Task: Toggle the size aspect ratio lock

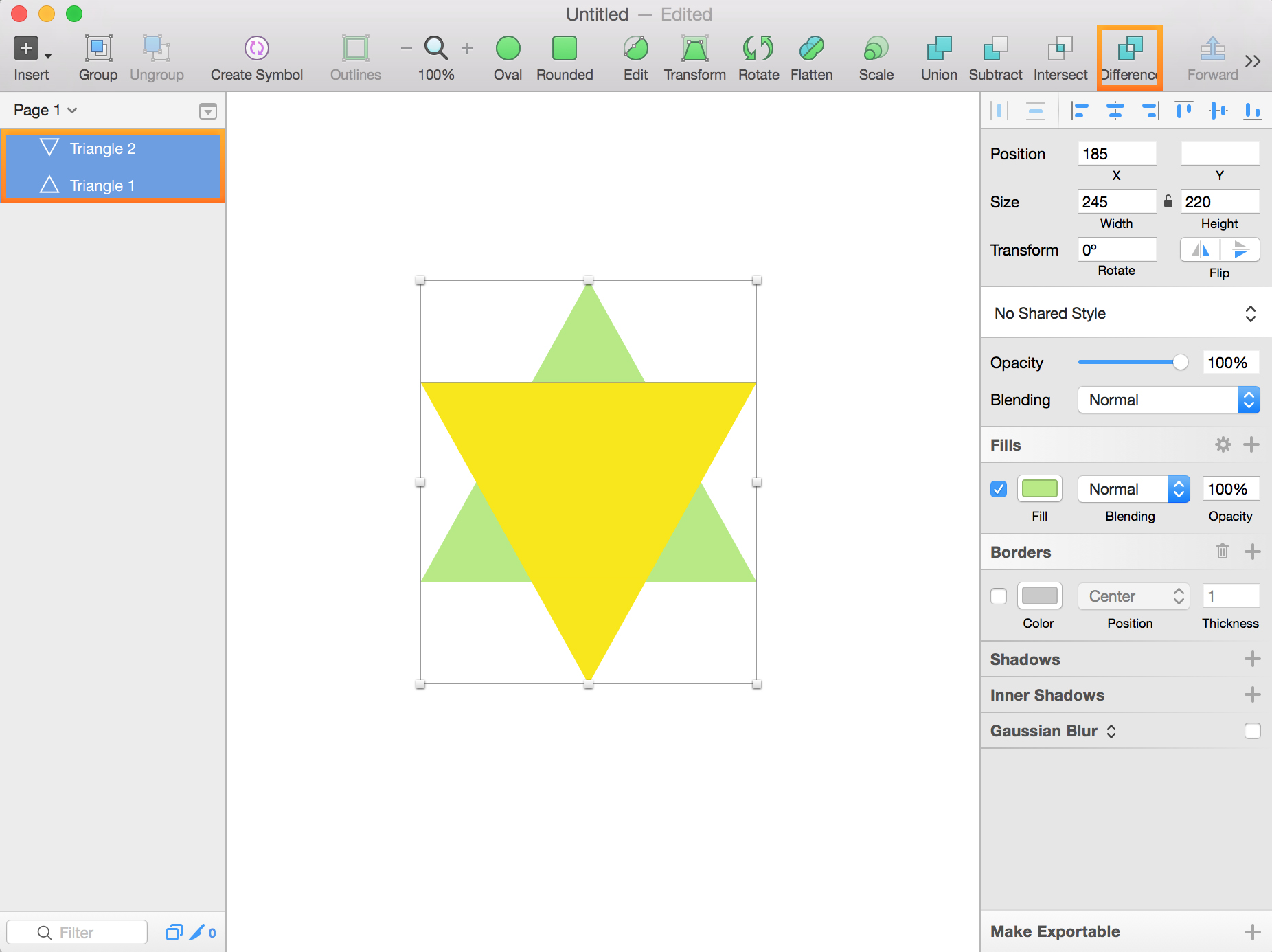Action: pos(1168,201)
